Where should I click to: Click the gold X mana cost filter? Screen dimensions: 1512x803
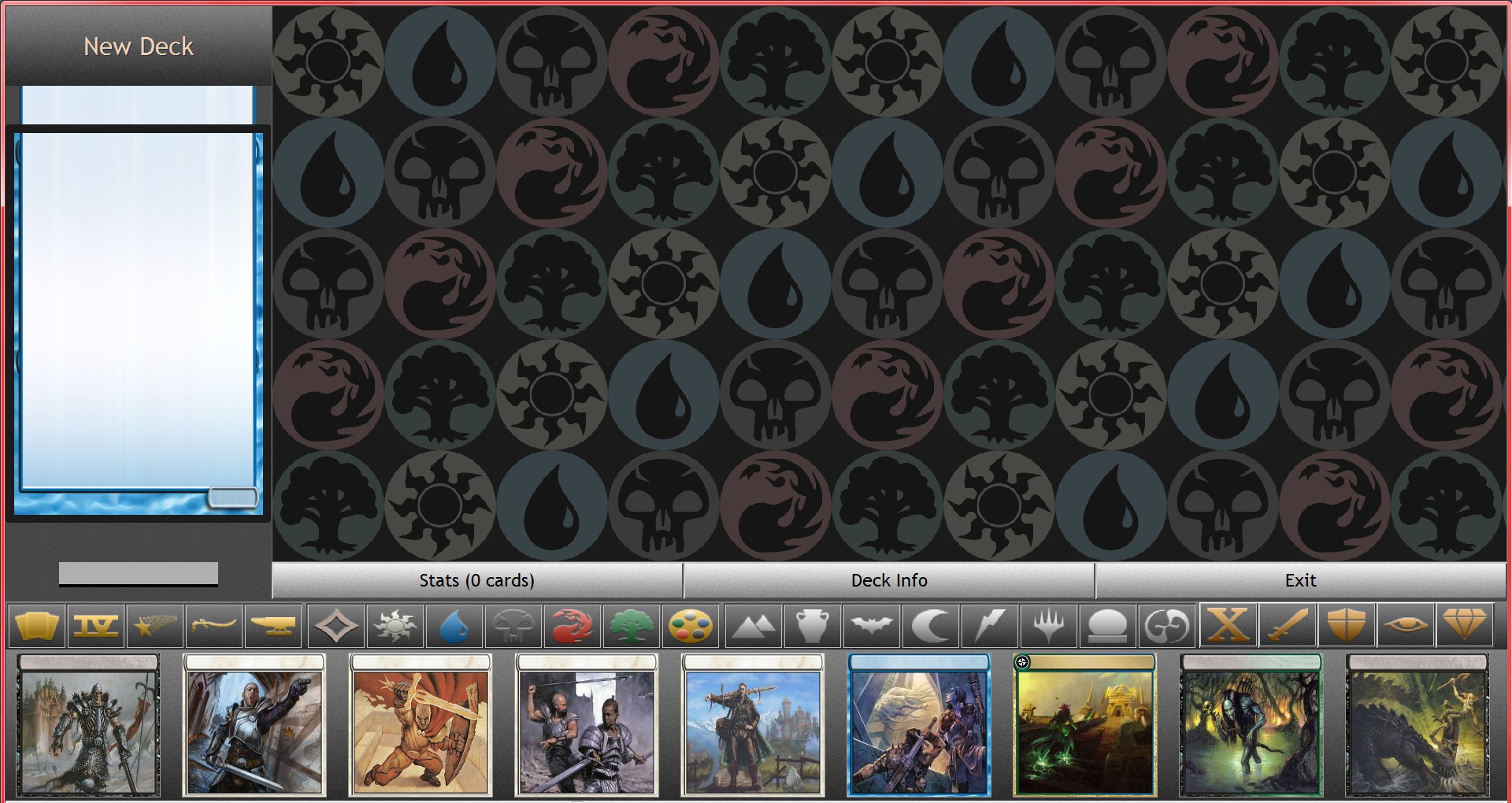1229,627
